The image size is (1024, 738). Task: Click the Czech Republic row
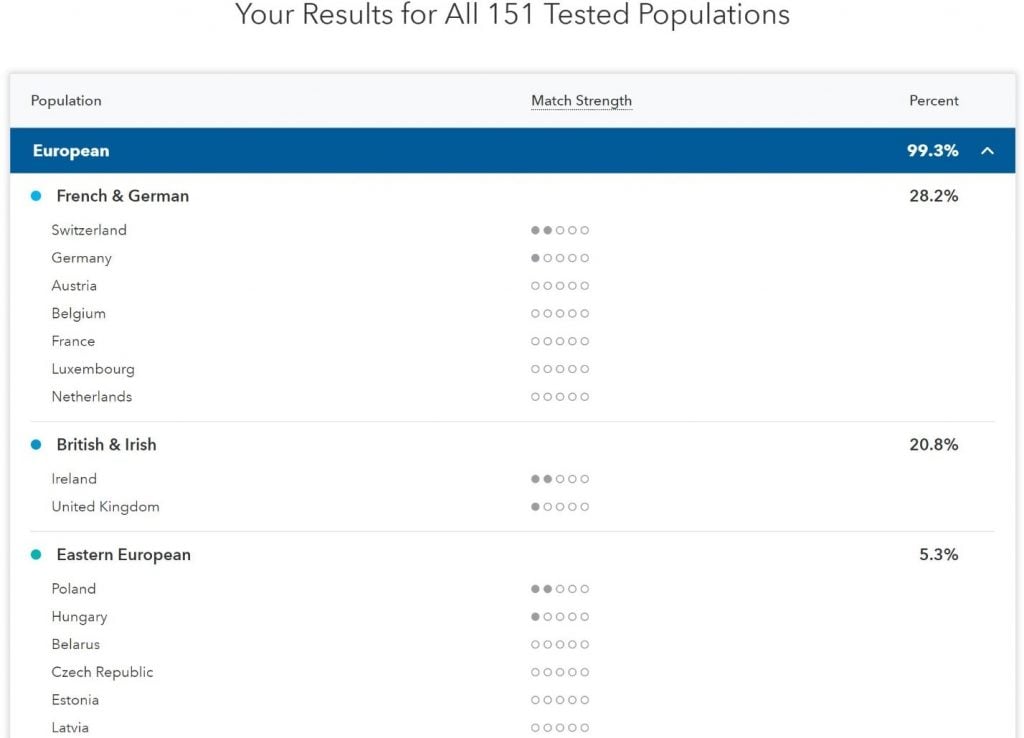click(x=513, y=672)
